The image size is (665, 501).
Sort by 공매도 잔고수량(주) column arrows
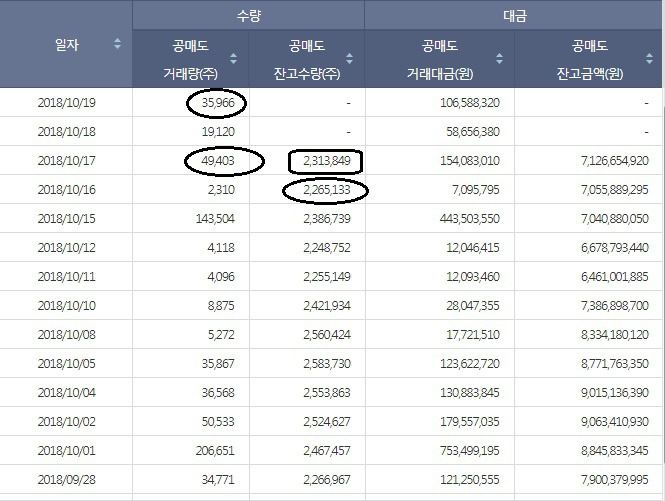pos(349,58)
